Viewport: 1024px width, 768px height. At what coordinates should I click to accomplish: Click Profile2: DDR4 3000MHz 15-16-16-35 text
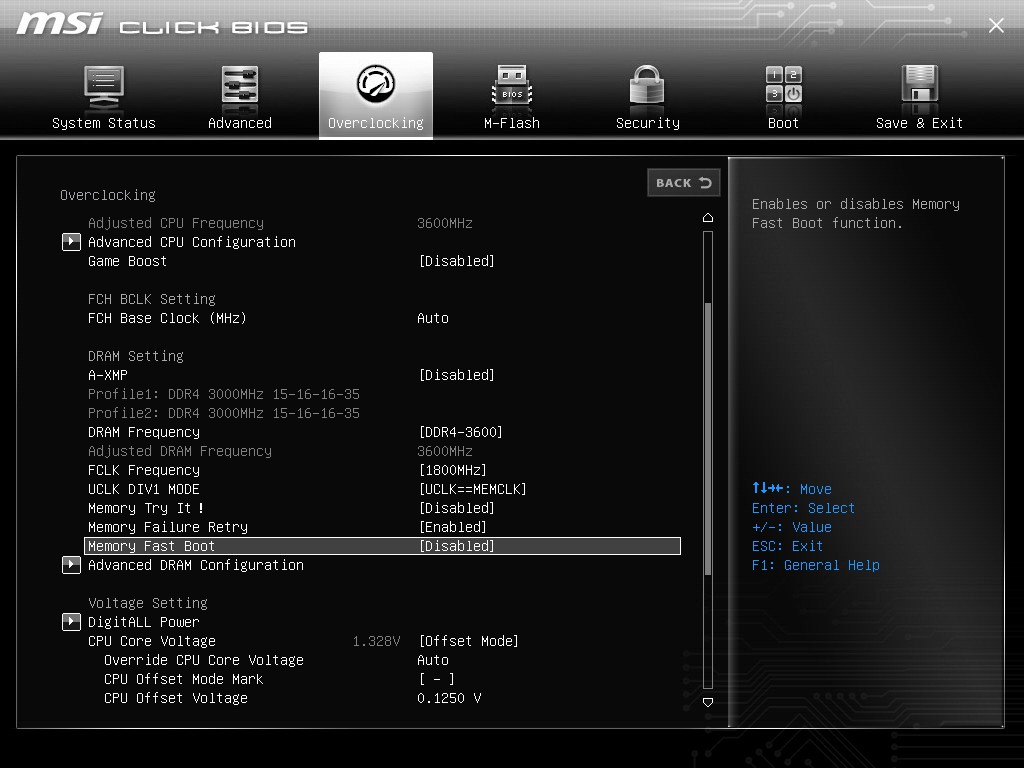(223, 413)
